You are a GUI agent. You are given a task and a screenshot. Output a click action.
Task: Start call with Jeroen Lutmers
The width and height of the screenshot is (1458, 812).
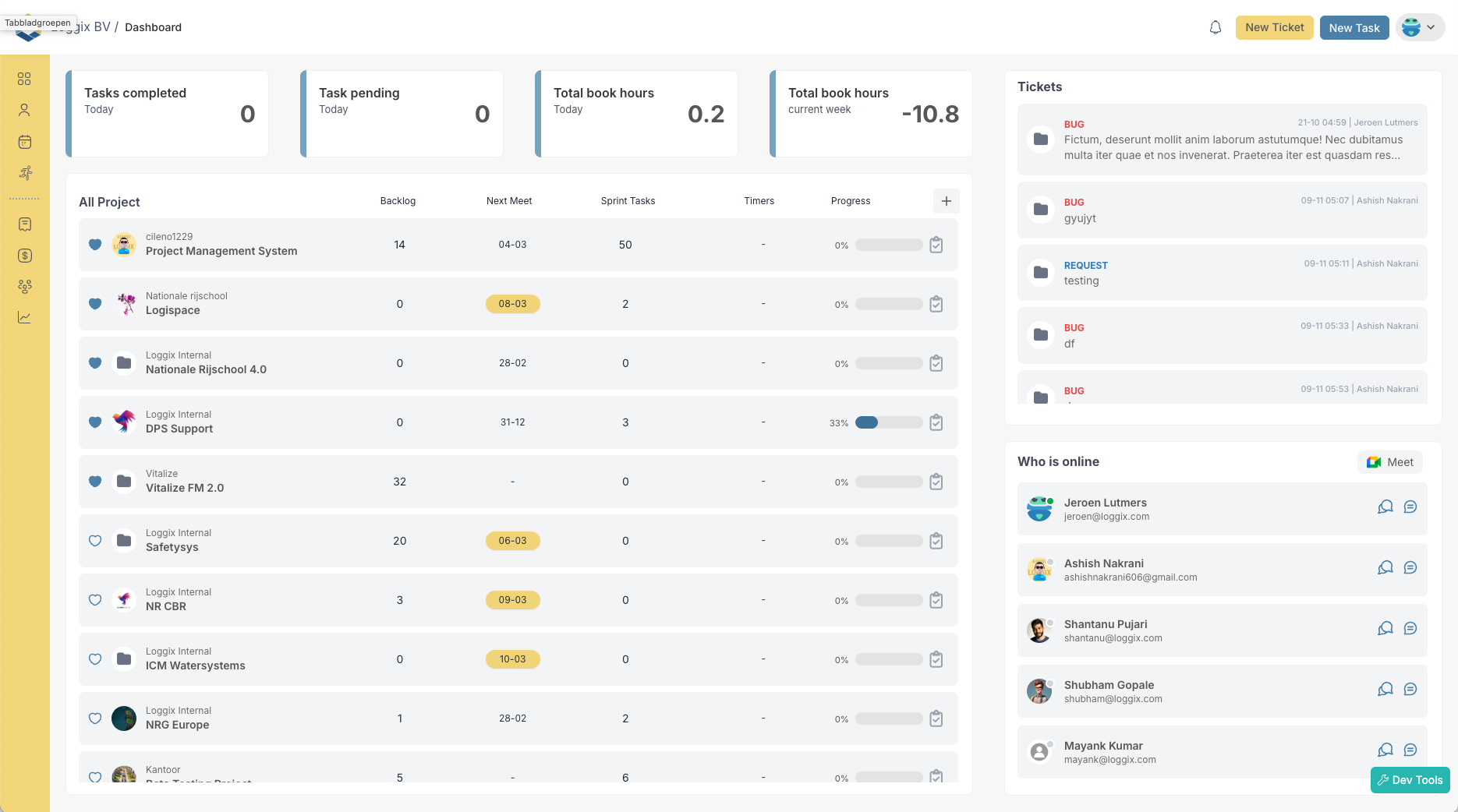1385,507
